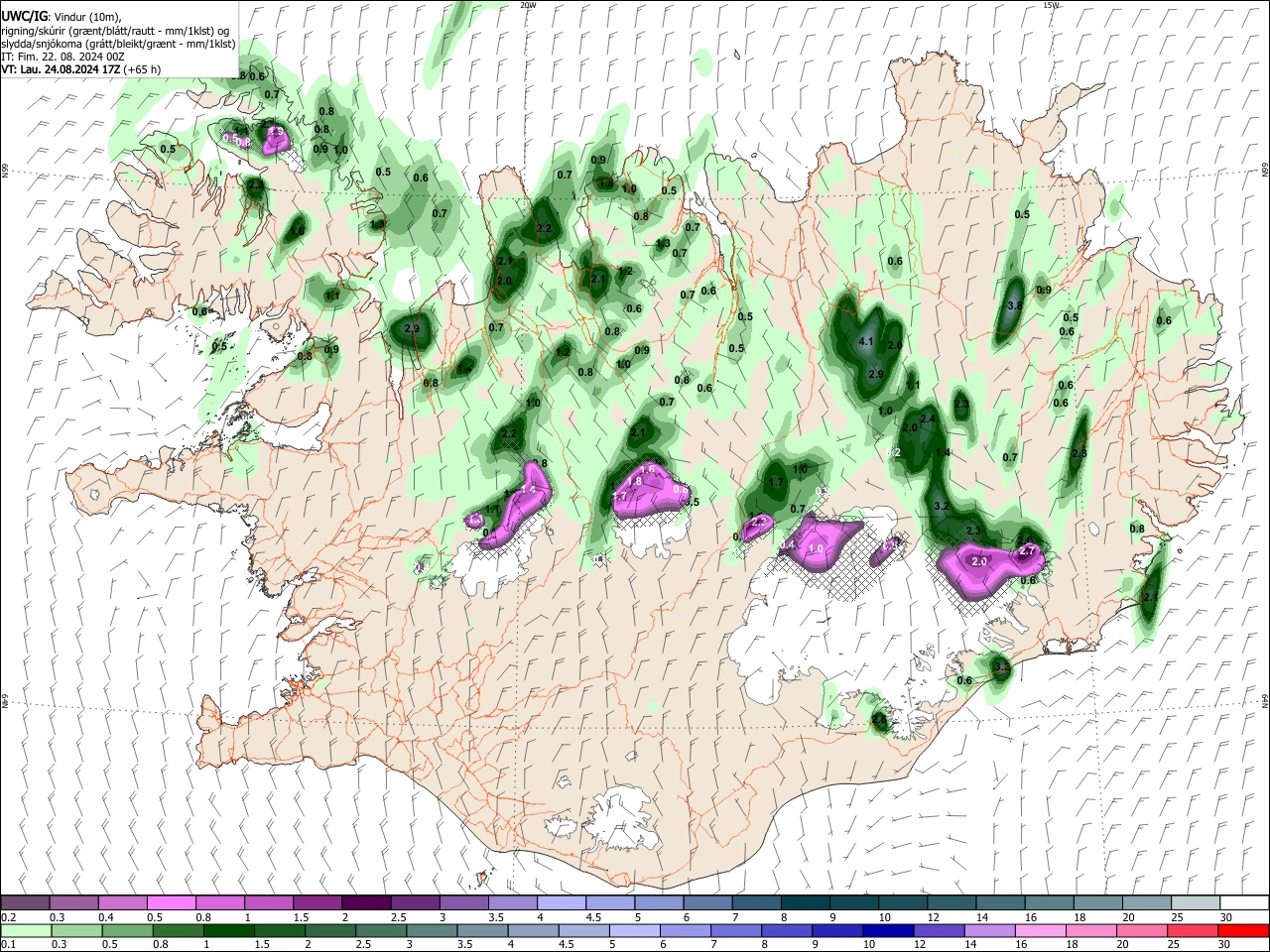Click the '64N' latitude label at the right edge
The image size is (1270, 952).
click(x=1265, y=700)
